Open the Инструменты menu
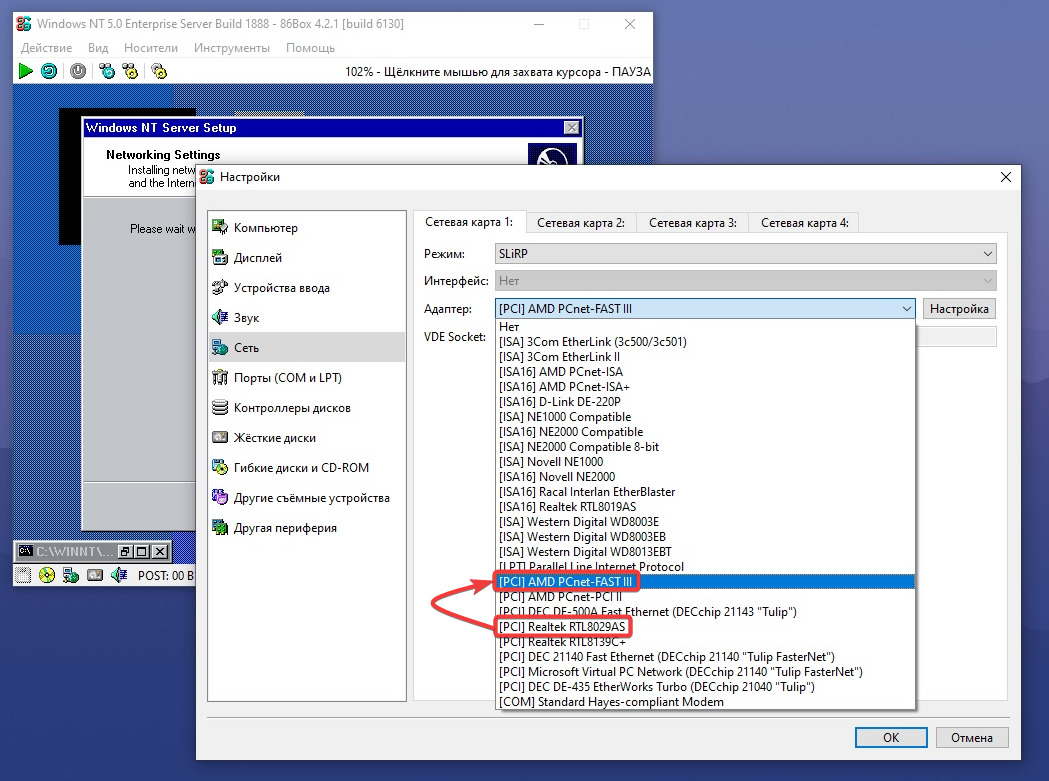1049x781 pixels. click(x=232, y=48)
